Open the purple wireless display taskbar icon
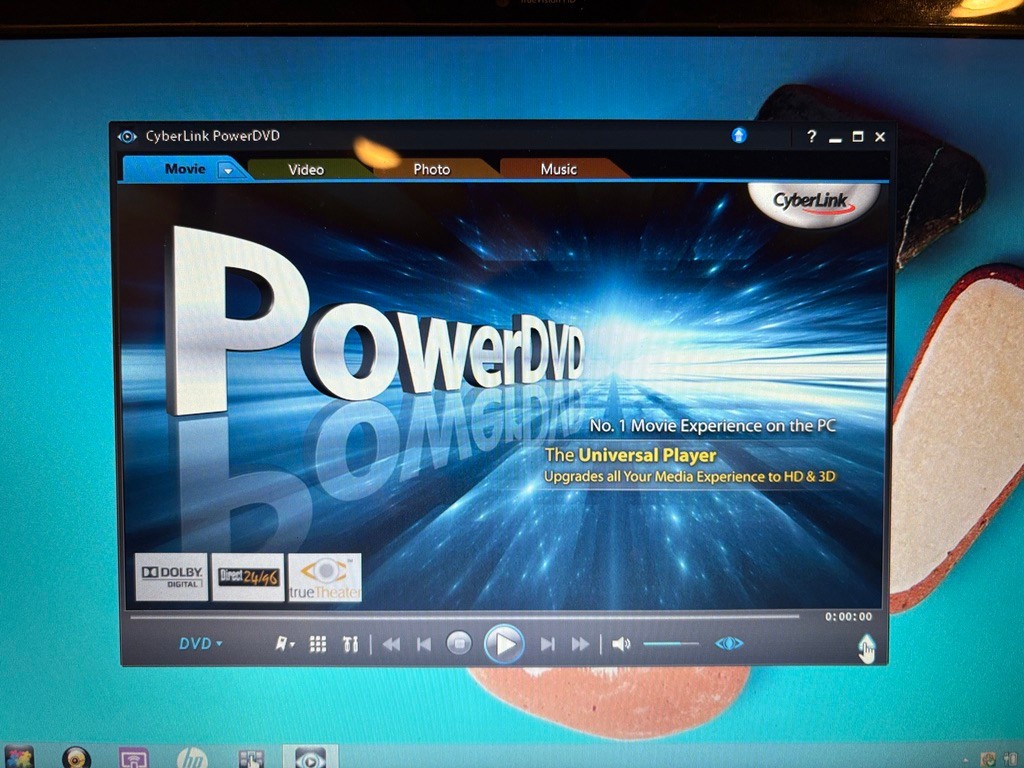 tap(134, 758)
